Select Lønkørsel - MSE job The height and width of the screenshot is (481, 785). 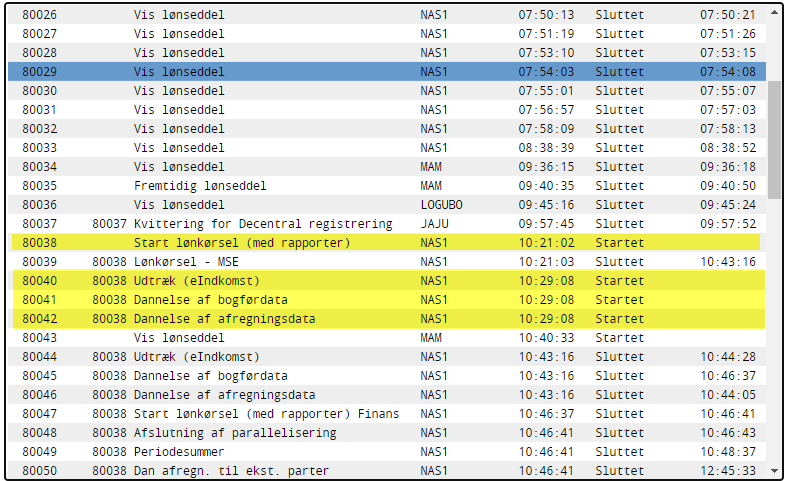(x=386, y=262)
